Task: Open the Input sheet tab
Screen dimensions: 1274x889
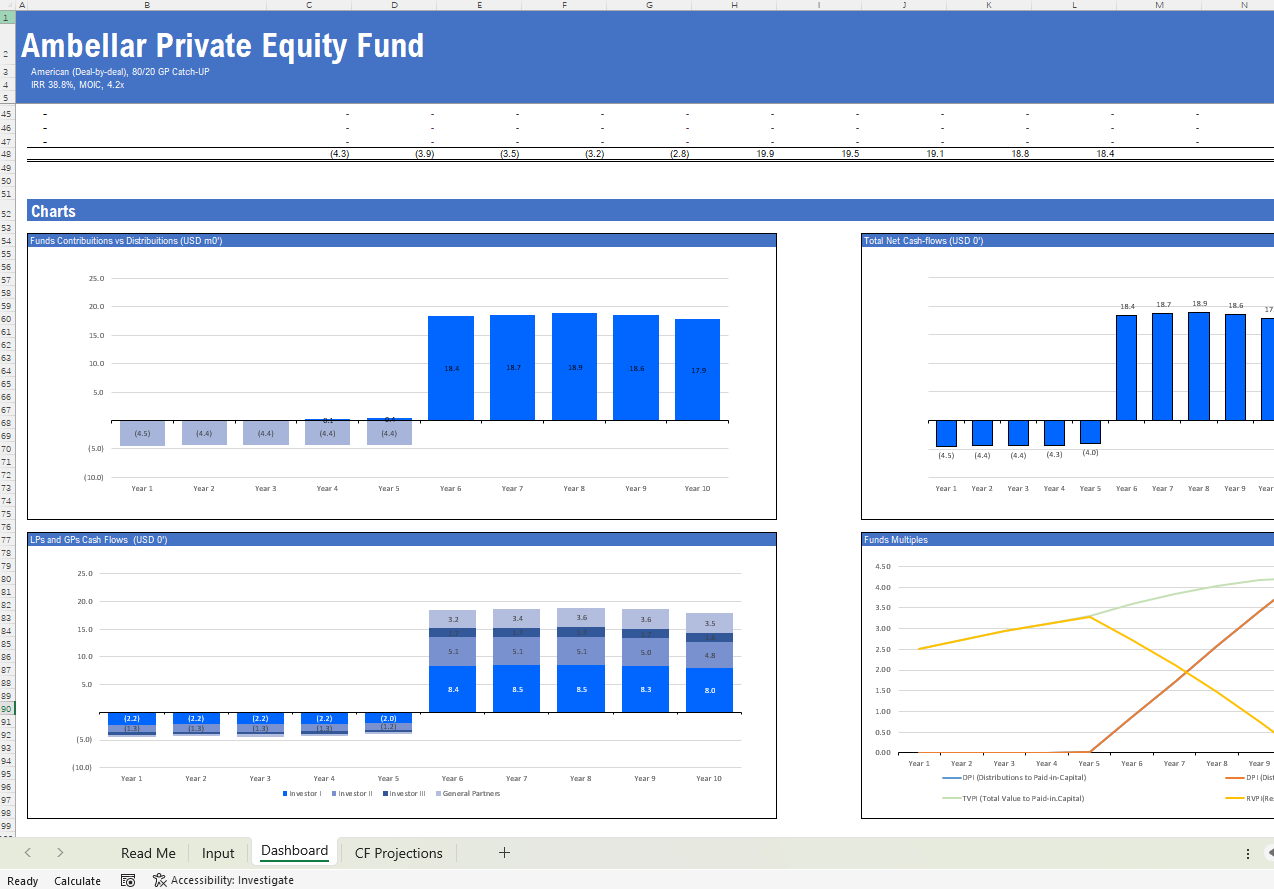Action: 218,853
